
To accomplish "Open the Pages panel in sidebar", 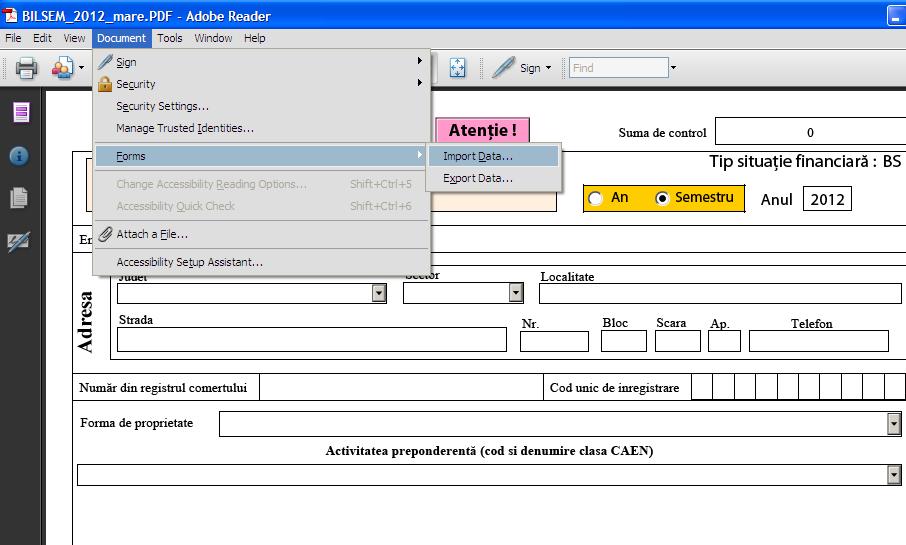I will pos(20,112).
